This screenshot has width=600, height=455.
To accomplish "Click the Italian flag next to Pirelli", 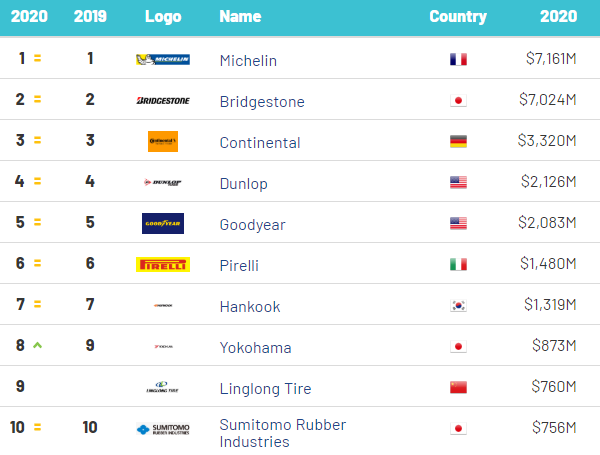I will [x=458, y=264].
